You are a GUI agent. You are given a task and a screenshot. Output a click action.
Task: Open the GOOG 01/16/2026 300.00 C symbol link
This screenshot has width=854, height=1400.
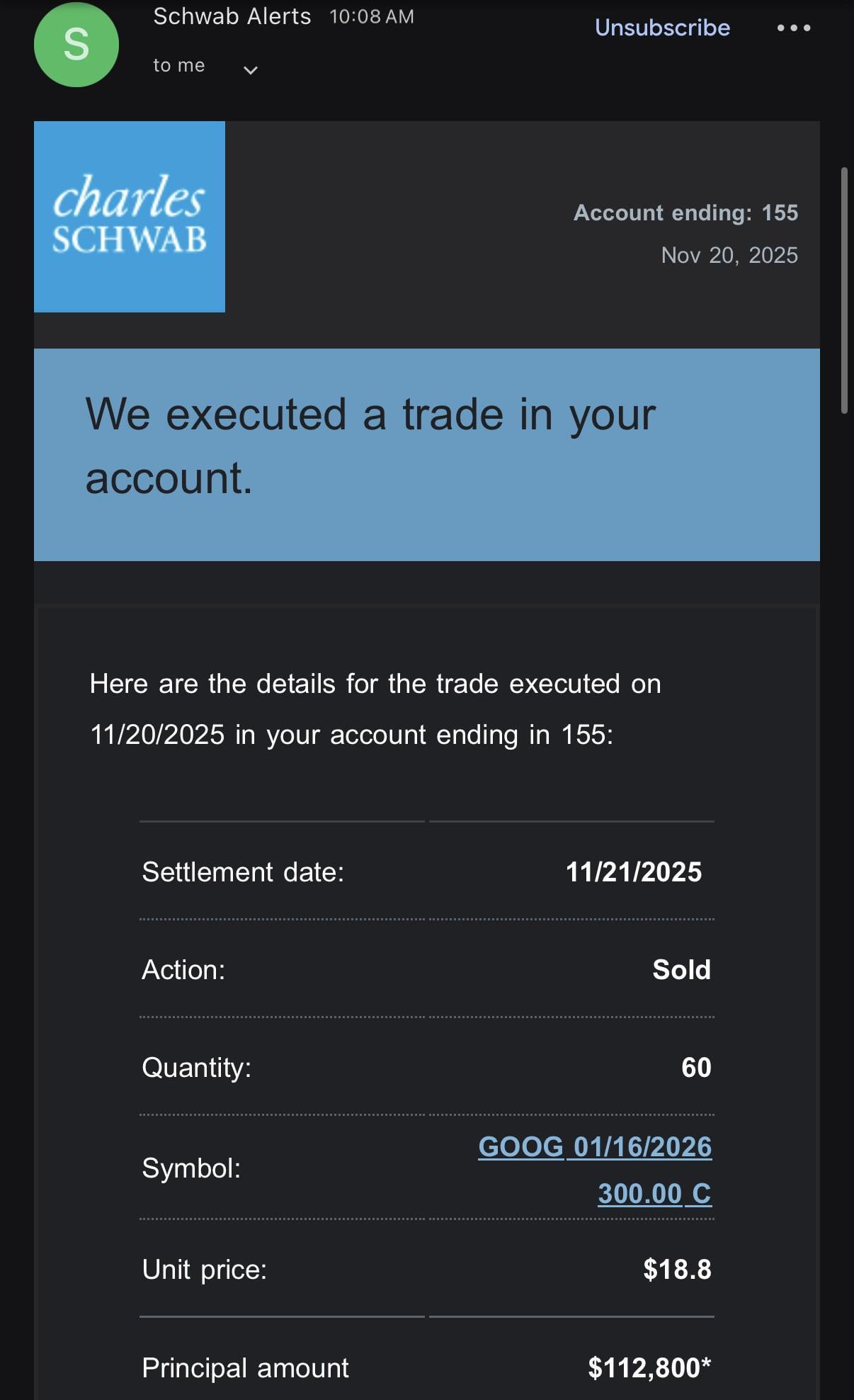(595, 1169)
